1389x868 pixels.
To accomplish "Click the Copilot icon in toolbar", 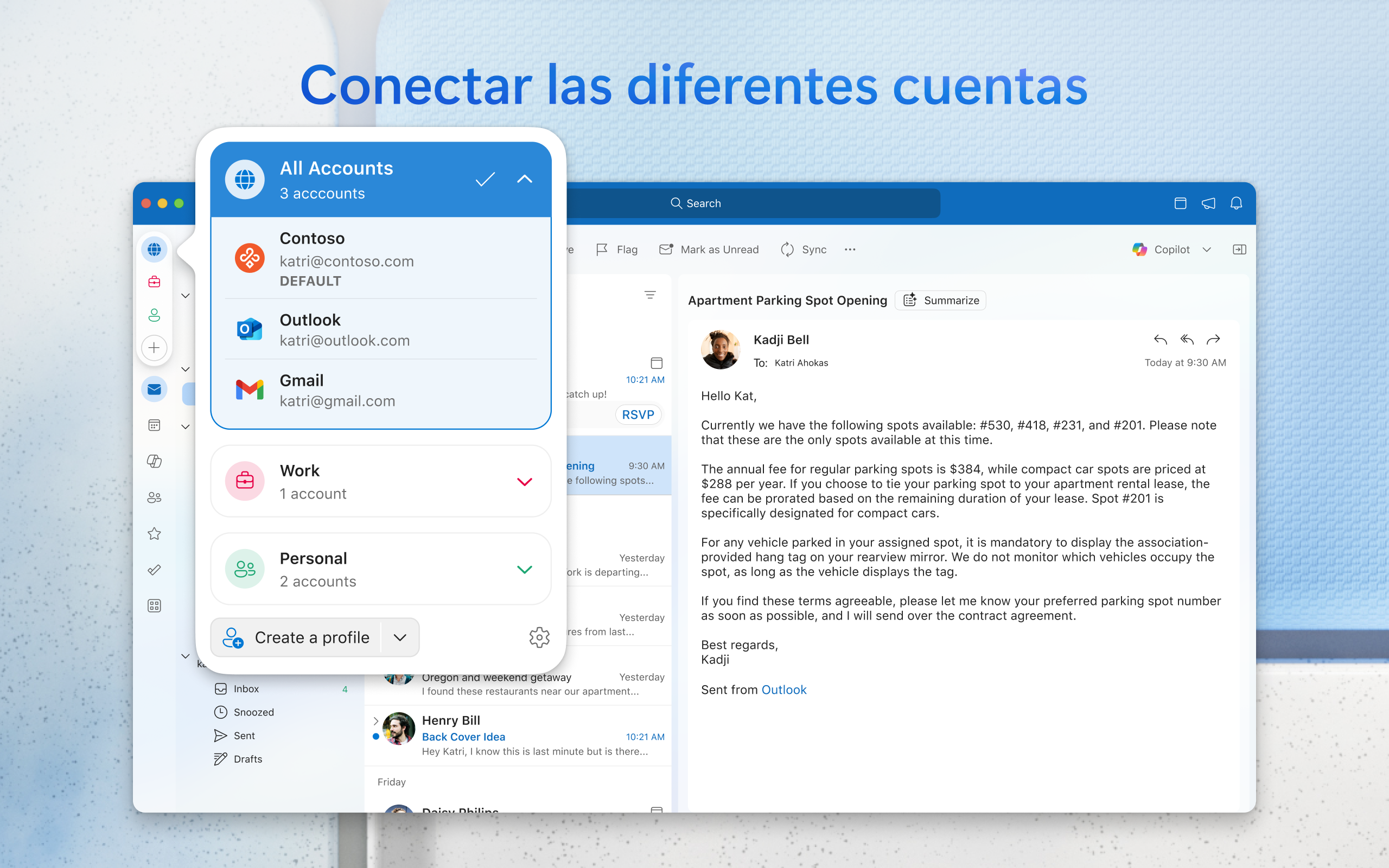I will pos(1140,250).
